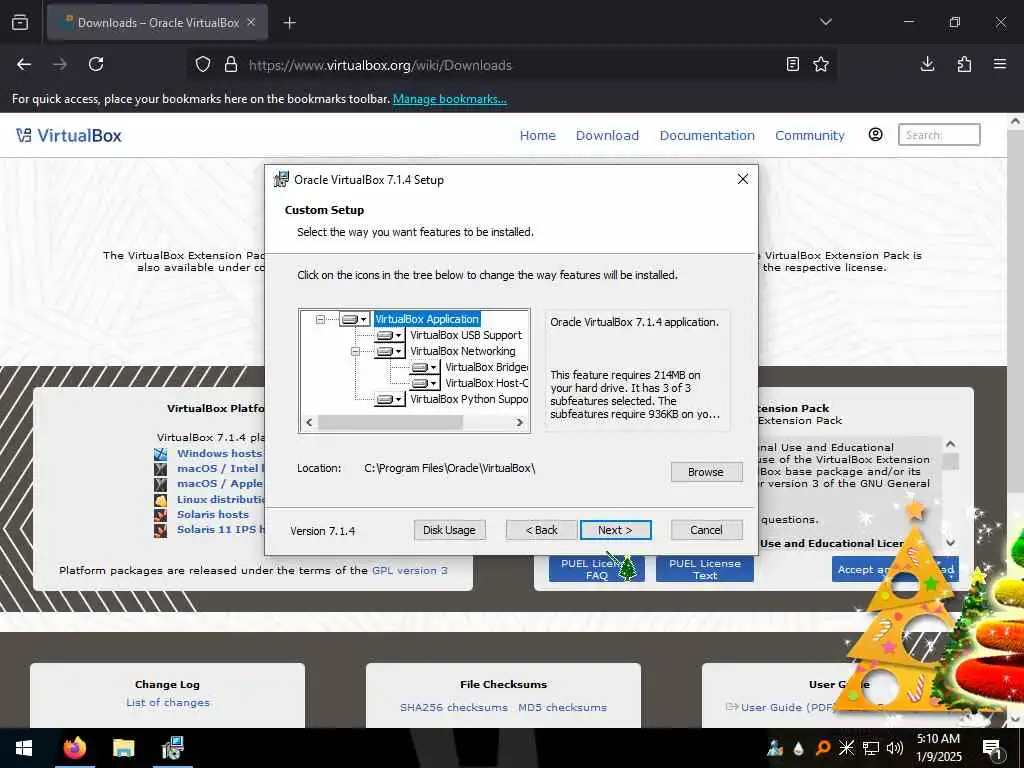Close the Oracle VirtualBox Setup dialog

(x=743, y=179)
